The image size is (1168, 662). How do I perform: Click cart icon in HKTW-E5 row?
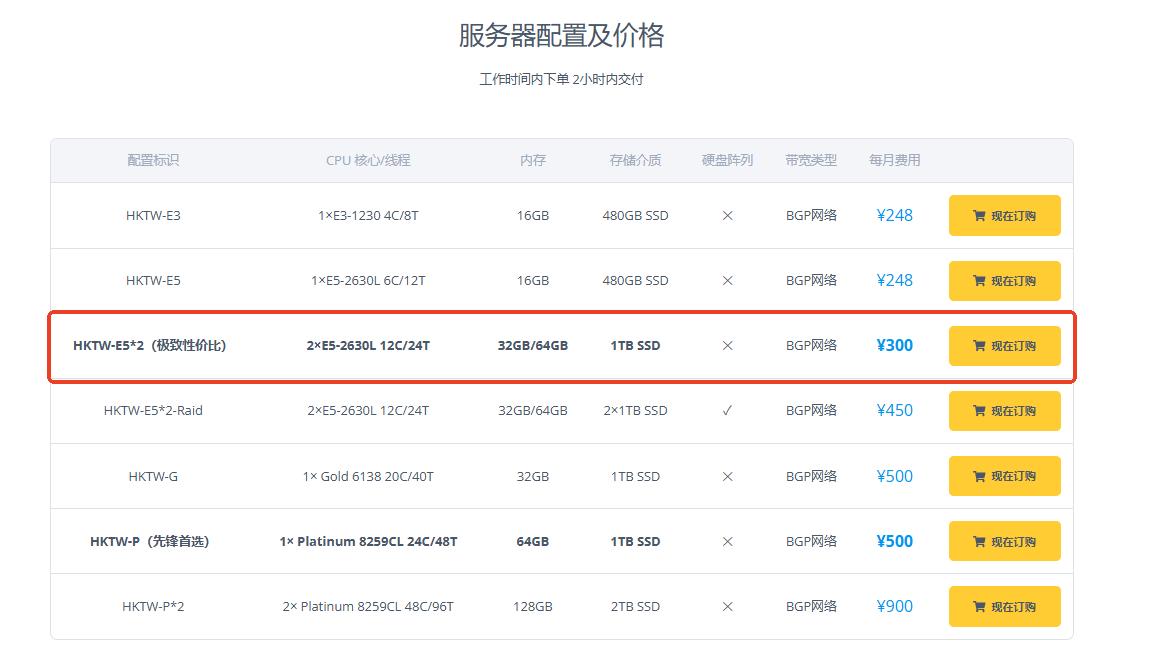coord(979,281)
